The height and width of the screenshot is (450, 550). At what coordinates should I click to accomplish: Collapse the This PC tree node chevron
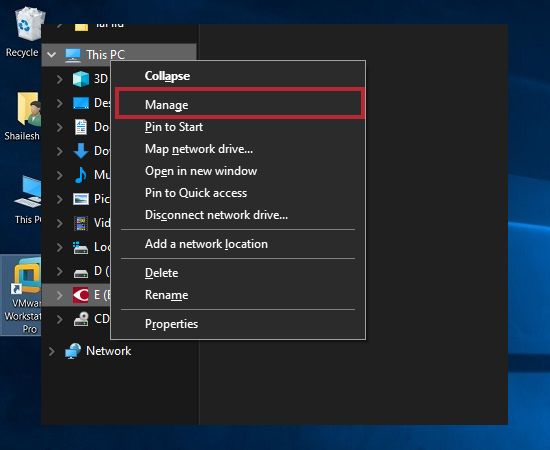click(x=52, y=55)
